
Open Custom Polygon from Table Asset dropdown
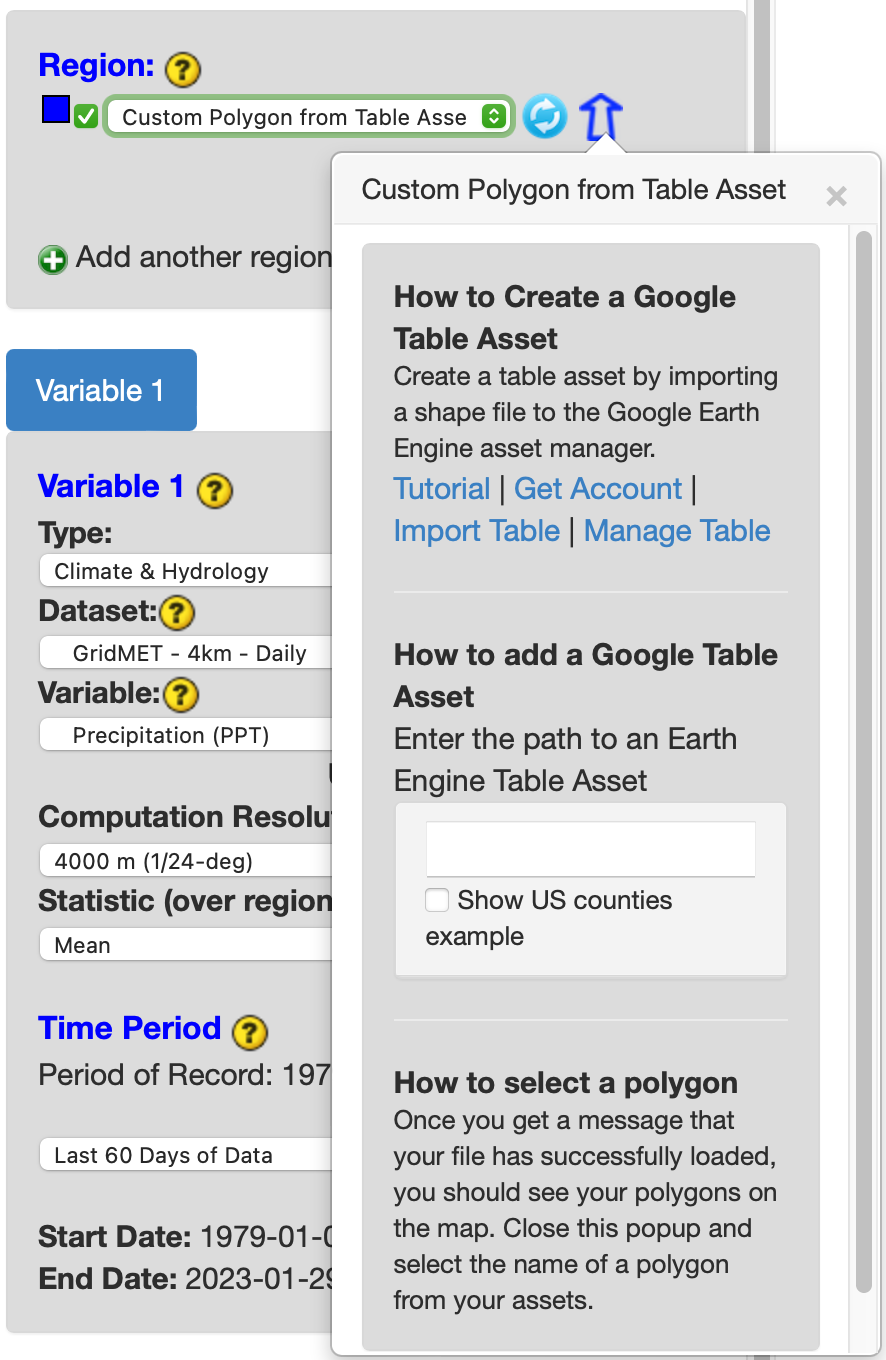308,117
